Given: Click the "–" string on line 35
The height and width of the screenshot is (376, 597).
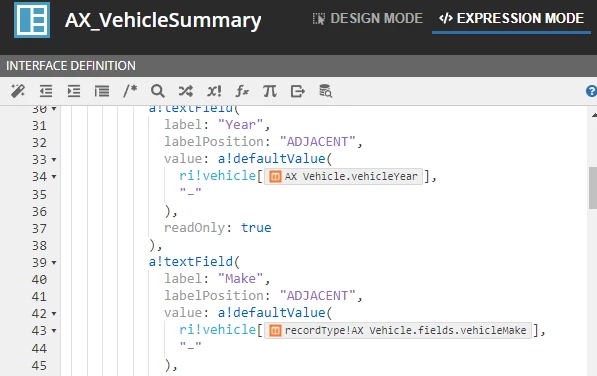Looking at the screenshot, I should 190,191.
